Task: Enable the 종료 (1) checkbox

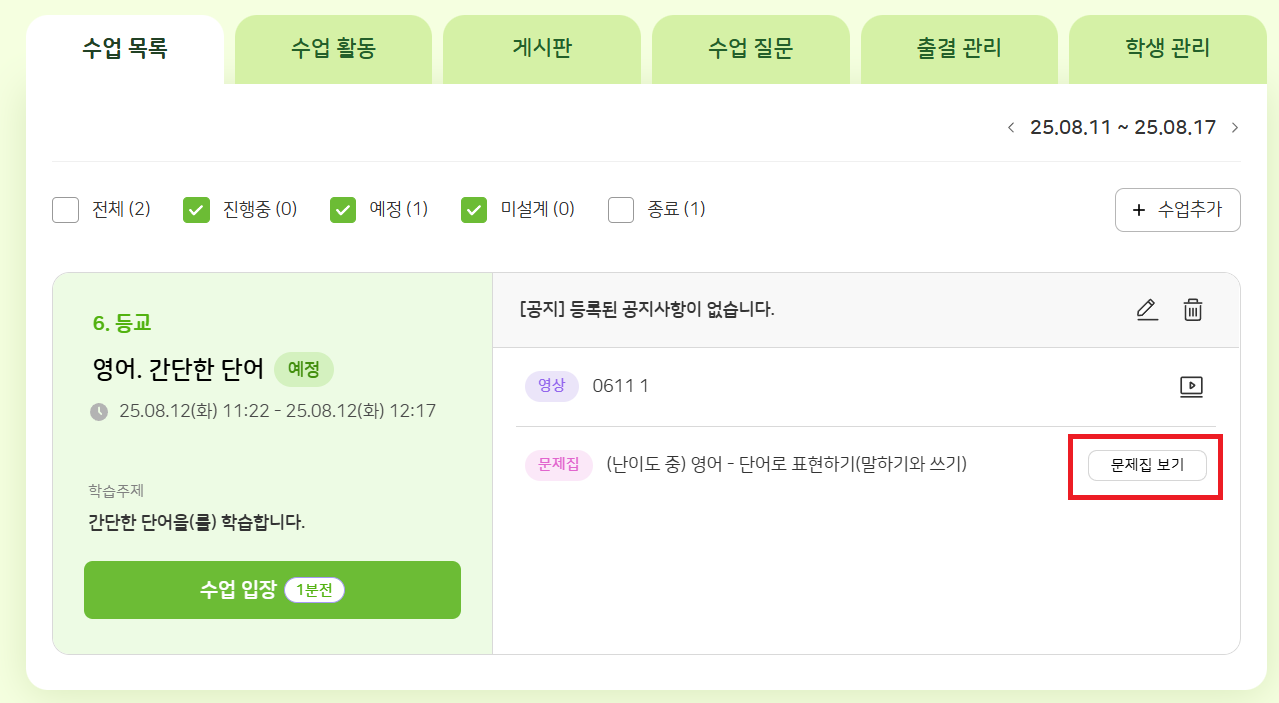Action: [x=621, y=210]
